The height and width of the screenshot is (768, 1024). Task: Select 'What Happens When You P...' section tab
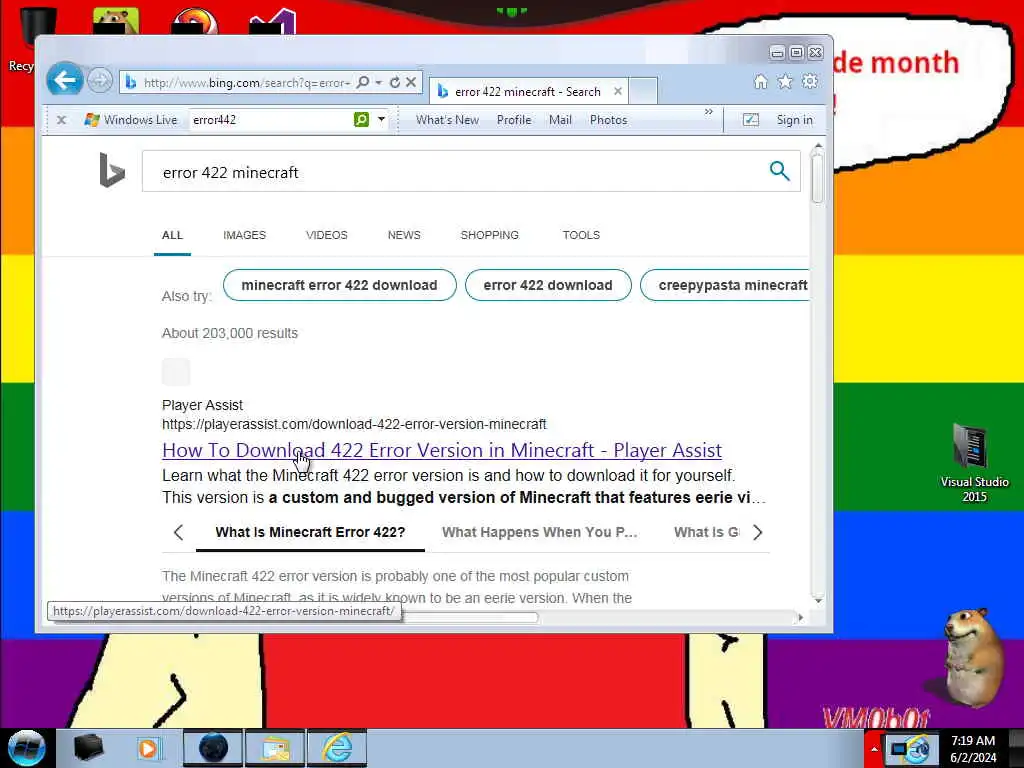pyautogui.click(x=539, y=532)
